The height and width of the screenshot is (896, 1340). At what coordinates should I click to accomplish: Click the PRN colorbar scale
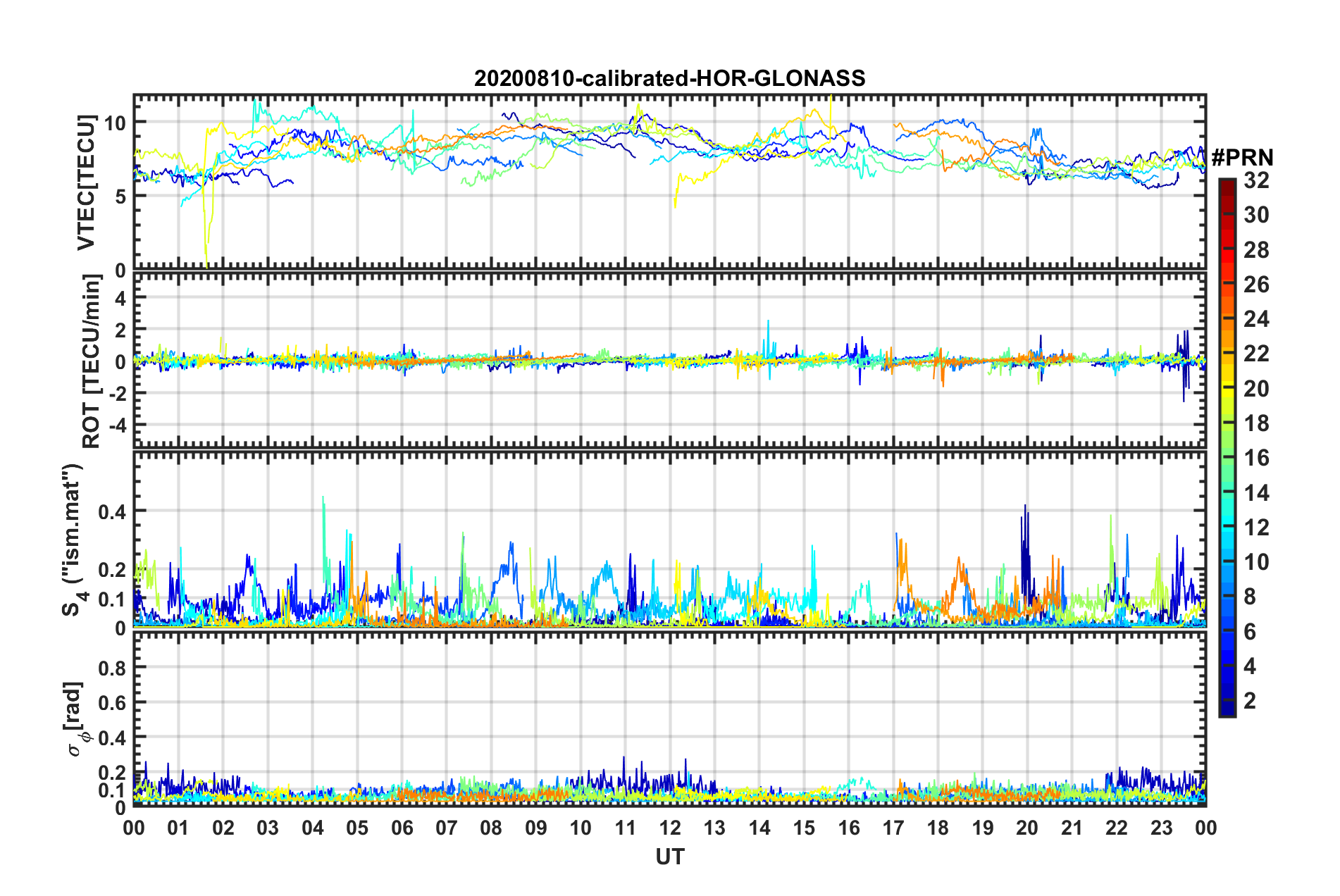(1227, 447)
